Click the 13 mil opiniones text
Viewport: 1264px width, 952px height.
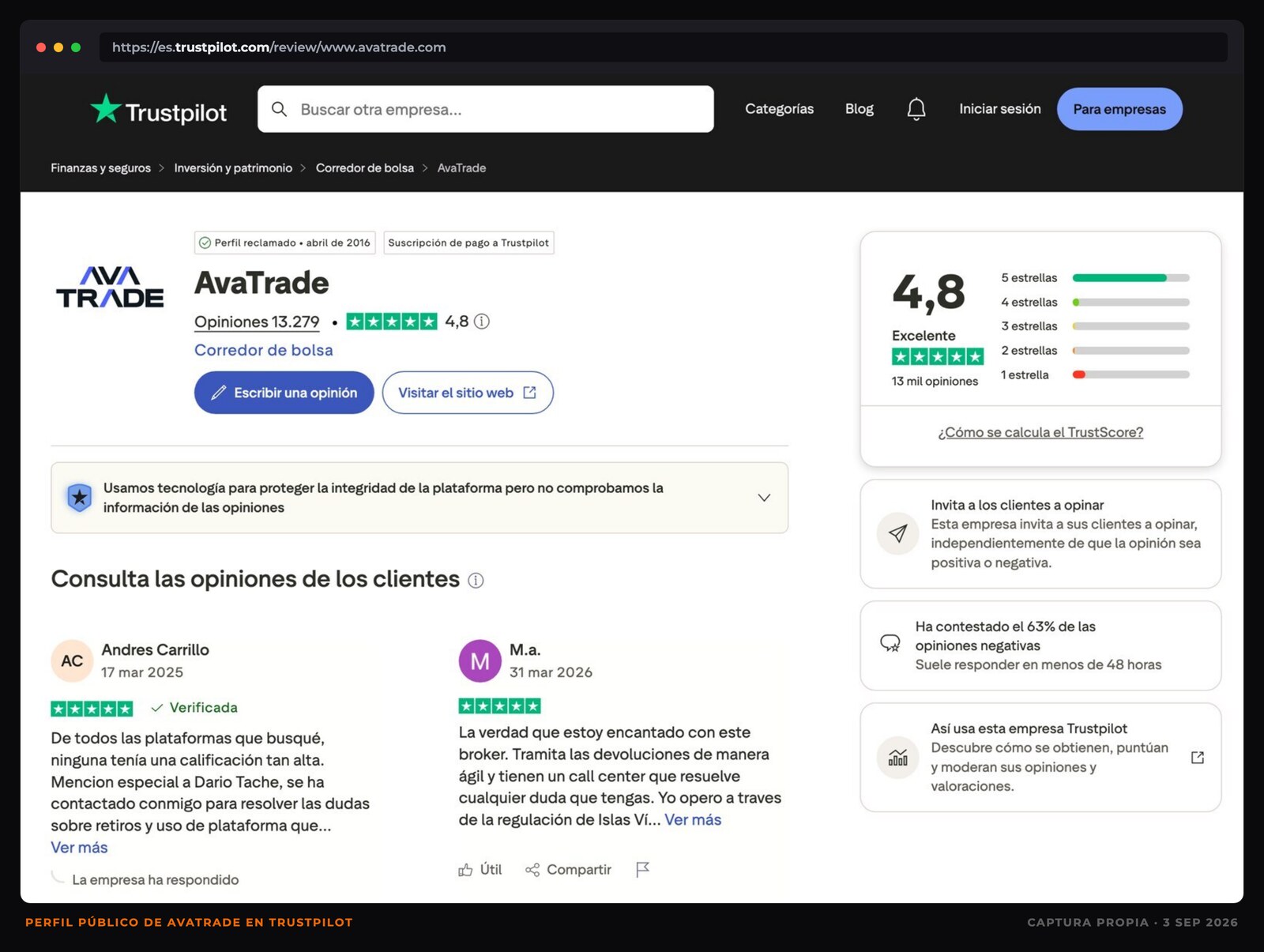[x=935, y=382]
